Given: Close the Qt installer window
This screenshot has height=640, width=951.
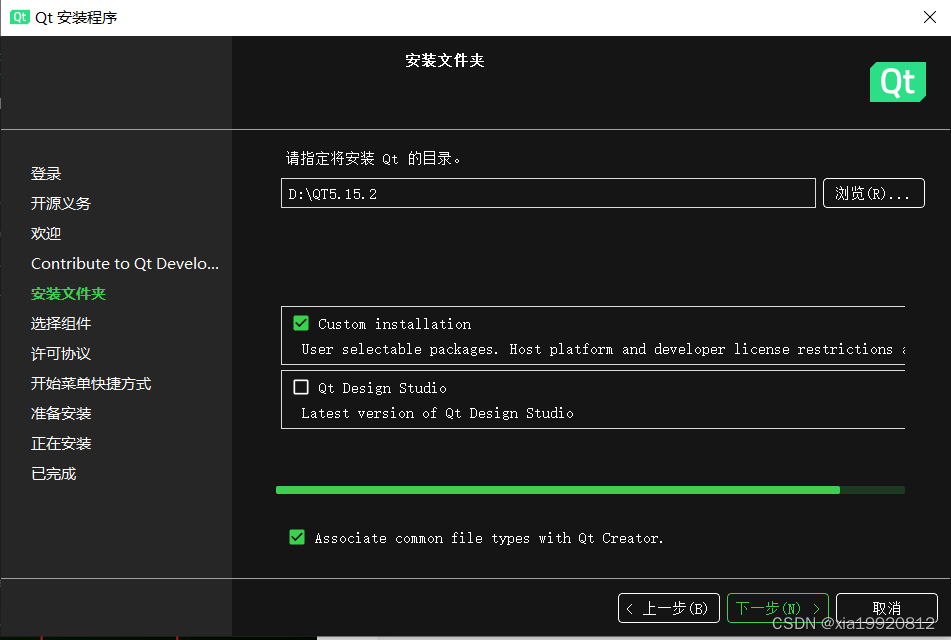Looking at the screenshot, I should (930, 17).
